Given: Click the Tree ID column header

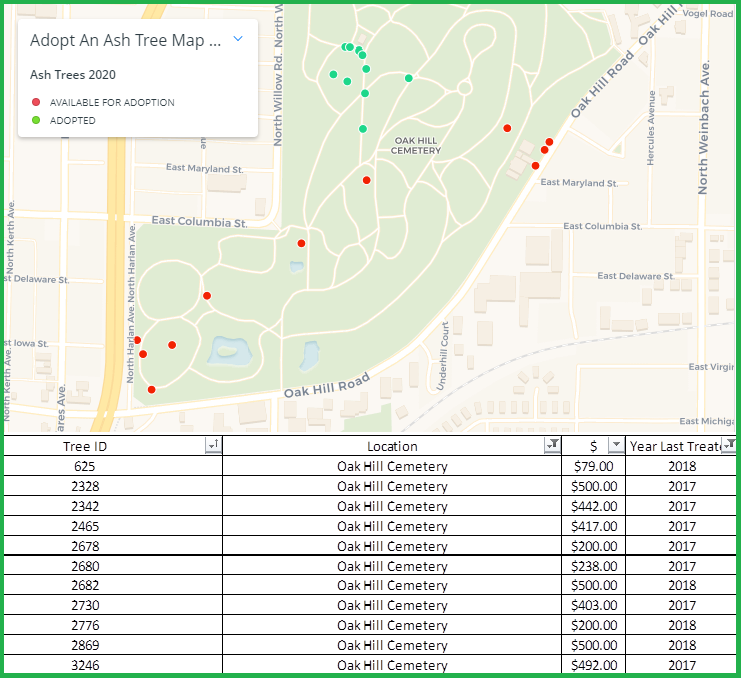Looking at the screenshot, I should [85, 446].
